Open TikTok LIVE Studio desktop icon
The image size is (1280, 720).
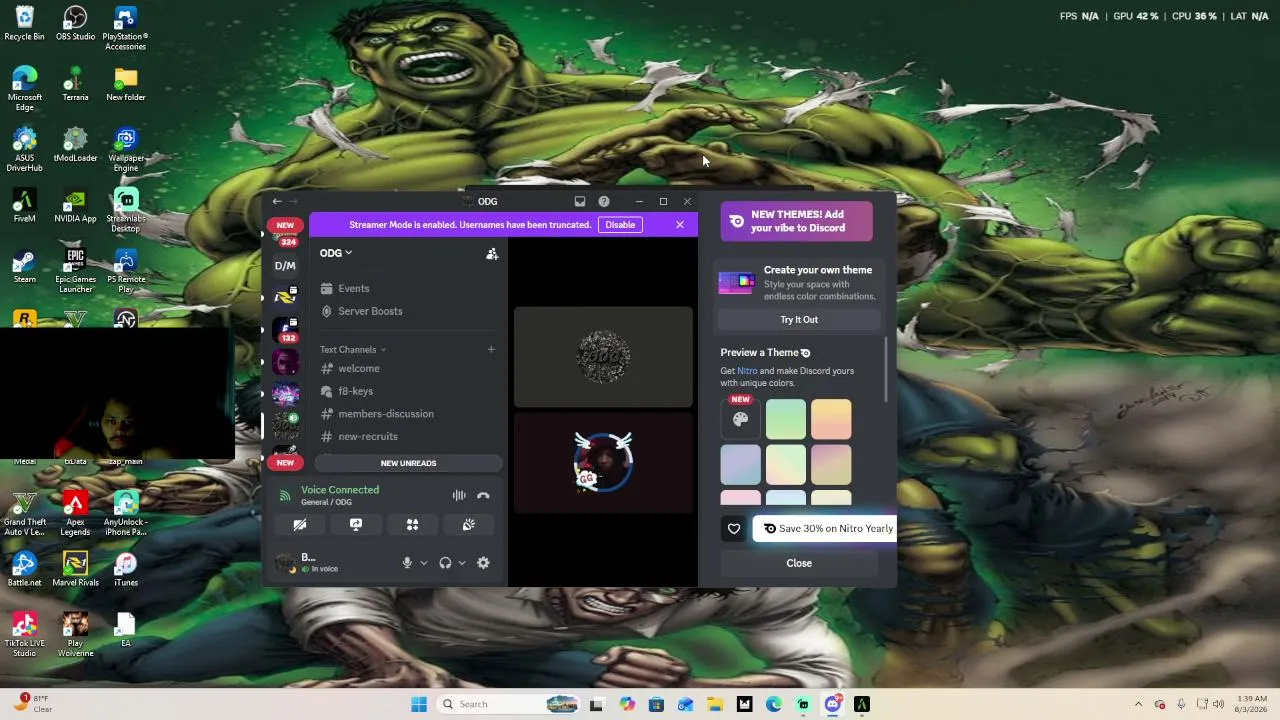click(25, 635)
